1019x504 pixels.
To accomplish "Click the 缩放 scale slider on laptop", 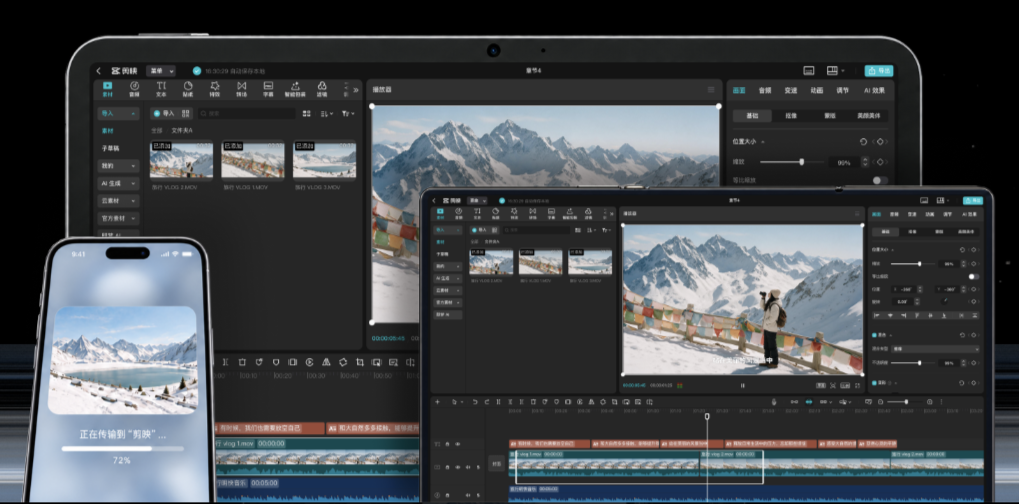I will coord(792,162).
